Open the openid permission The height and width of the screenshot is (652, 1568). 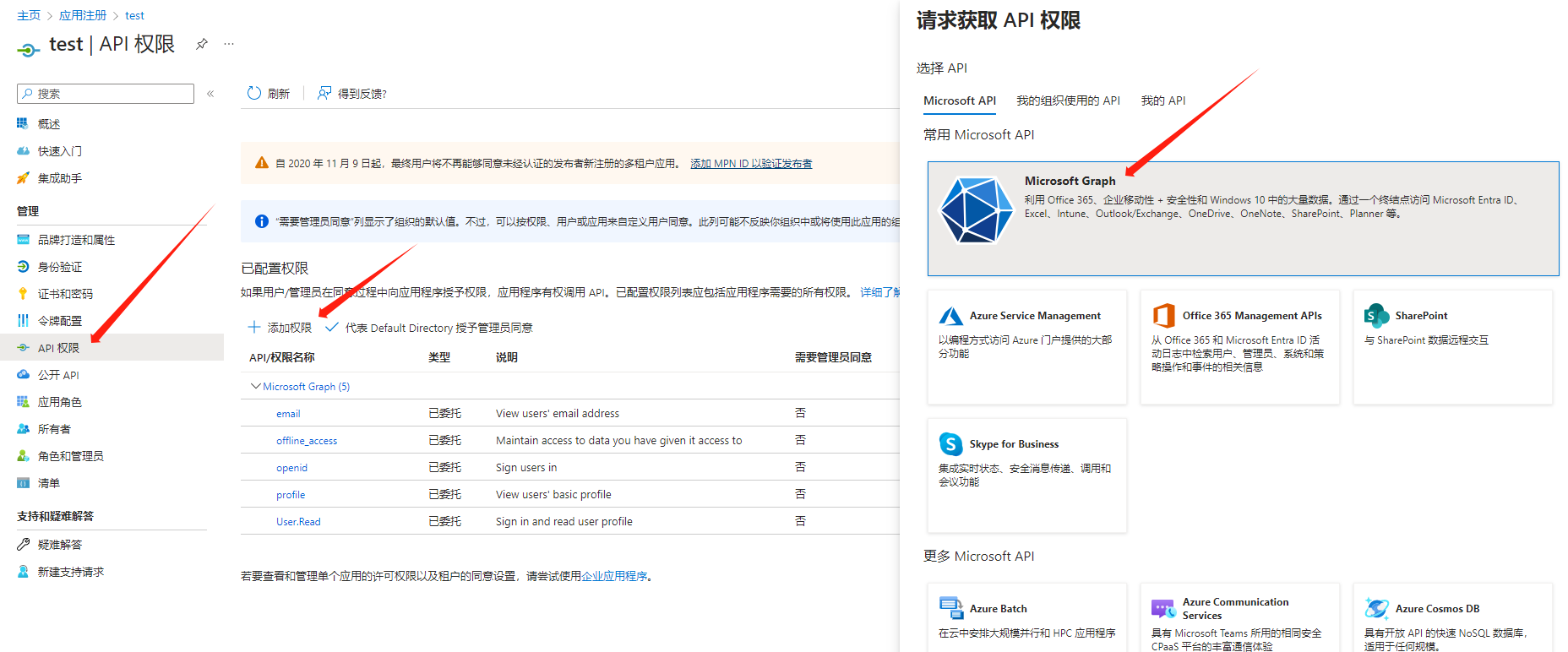coord(291,468)
